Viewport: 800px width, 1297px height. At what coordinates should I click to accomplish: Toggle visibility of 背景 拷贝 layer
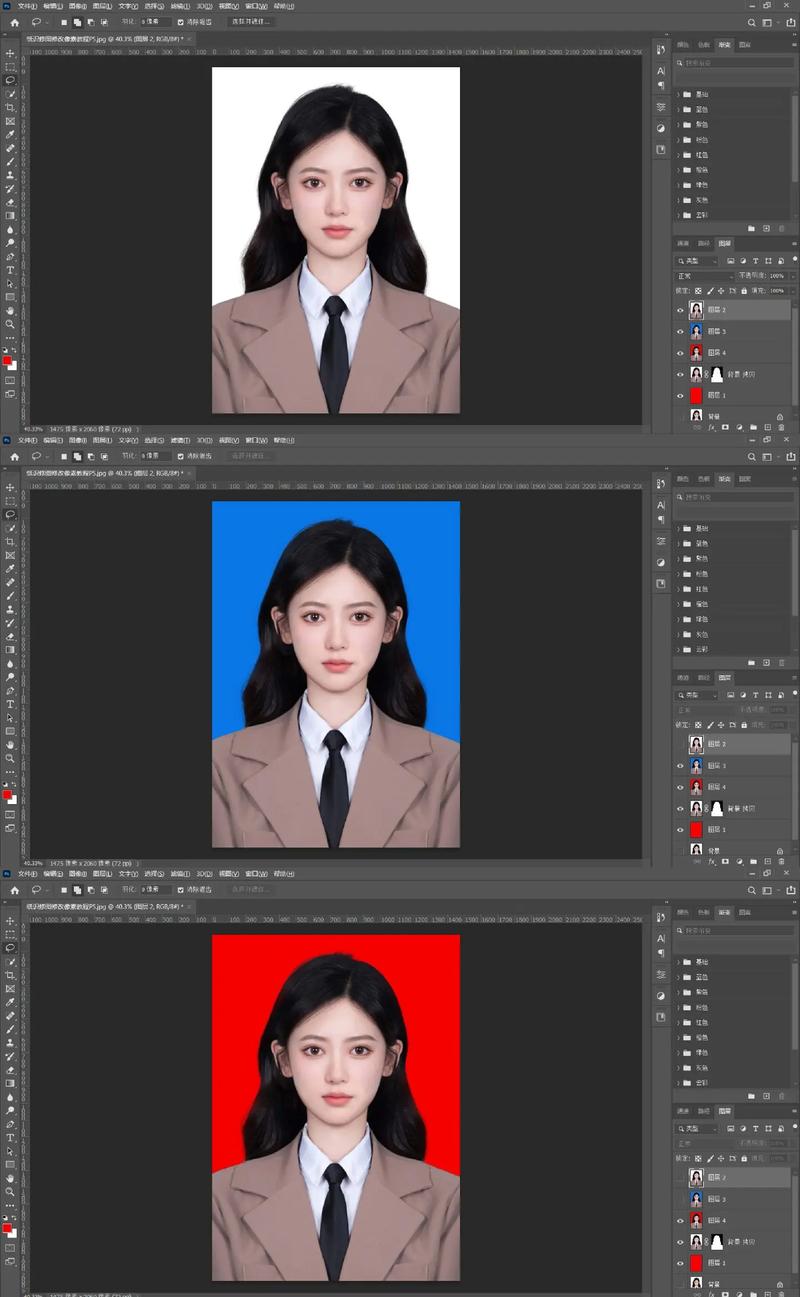pos(680,374)
